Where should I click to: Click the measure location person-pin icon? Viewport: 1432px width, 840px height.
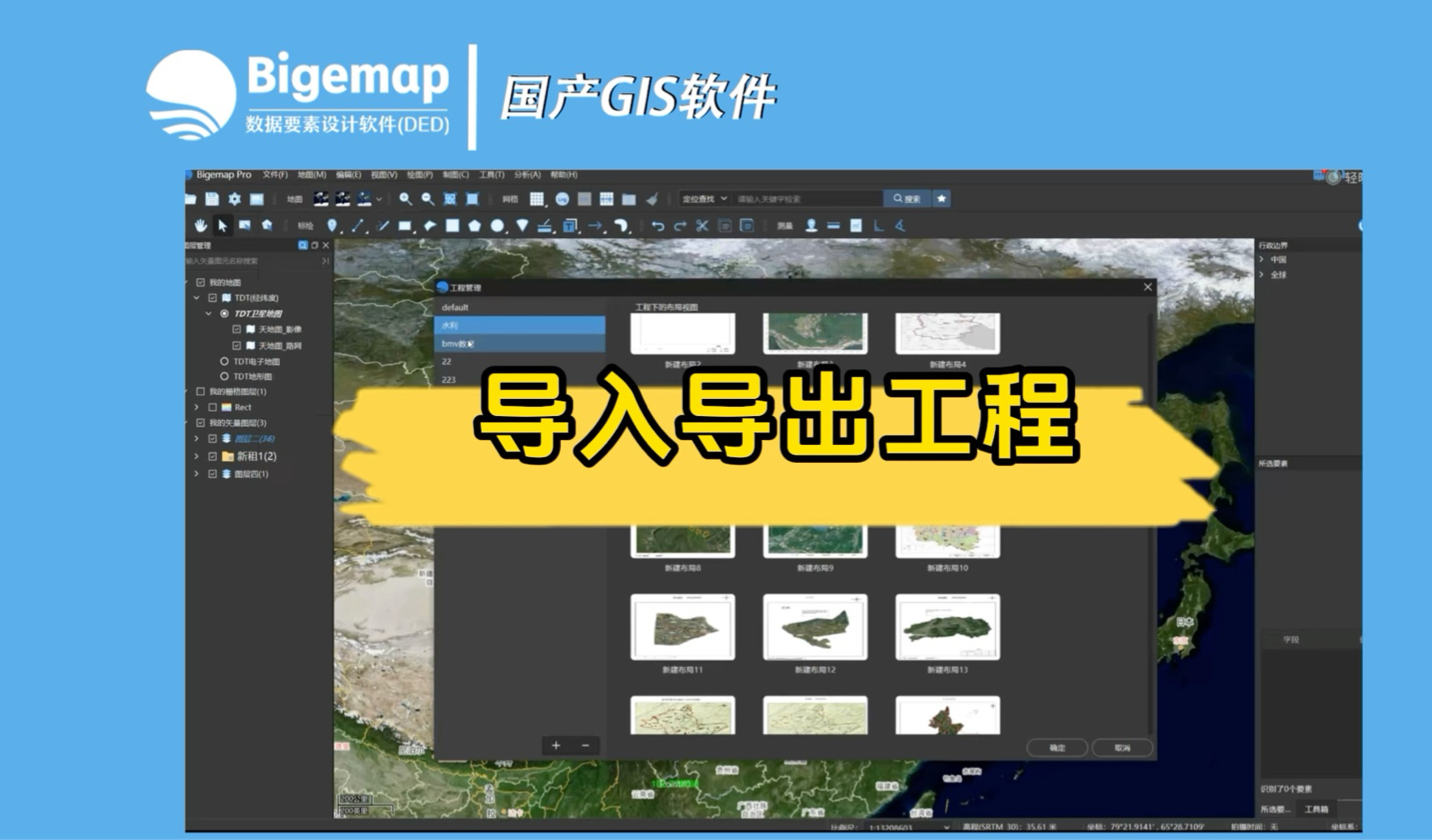tap(811, 226)
